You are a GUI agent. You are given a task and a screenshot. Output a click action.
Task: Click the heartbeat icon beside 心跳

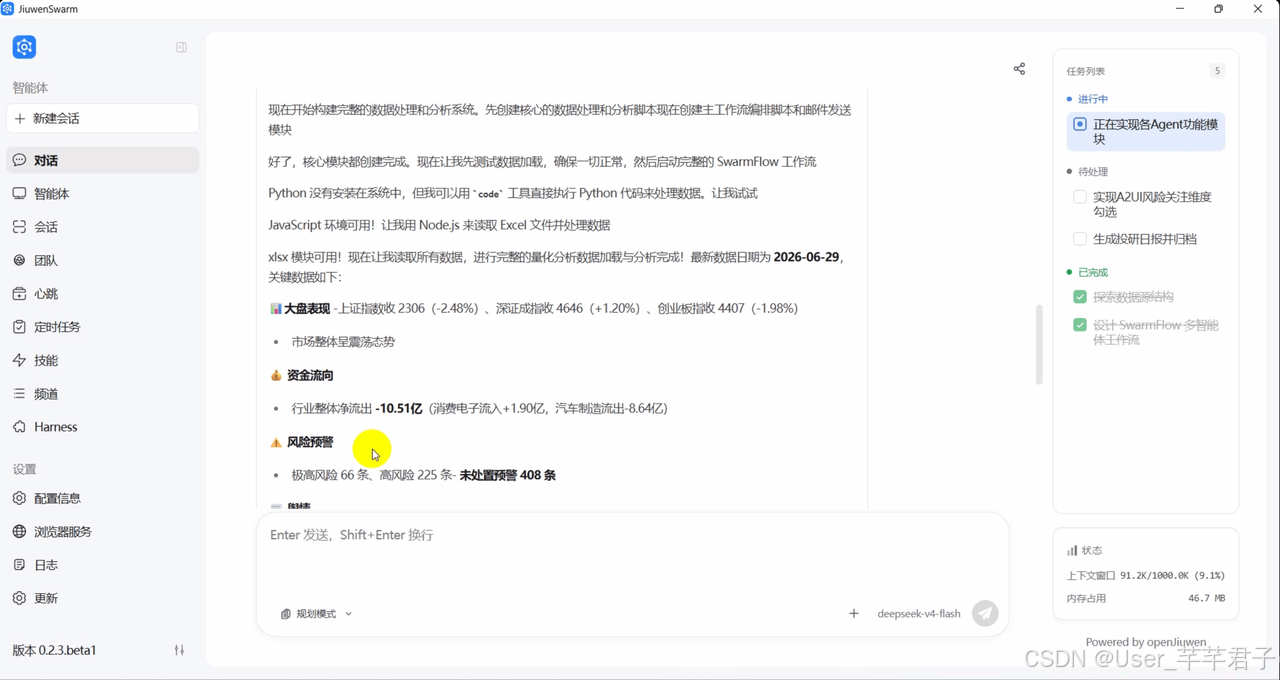(x=19, y=294)
